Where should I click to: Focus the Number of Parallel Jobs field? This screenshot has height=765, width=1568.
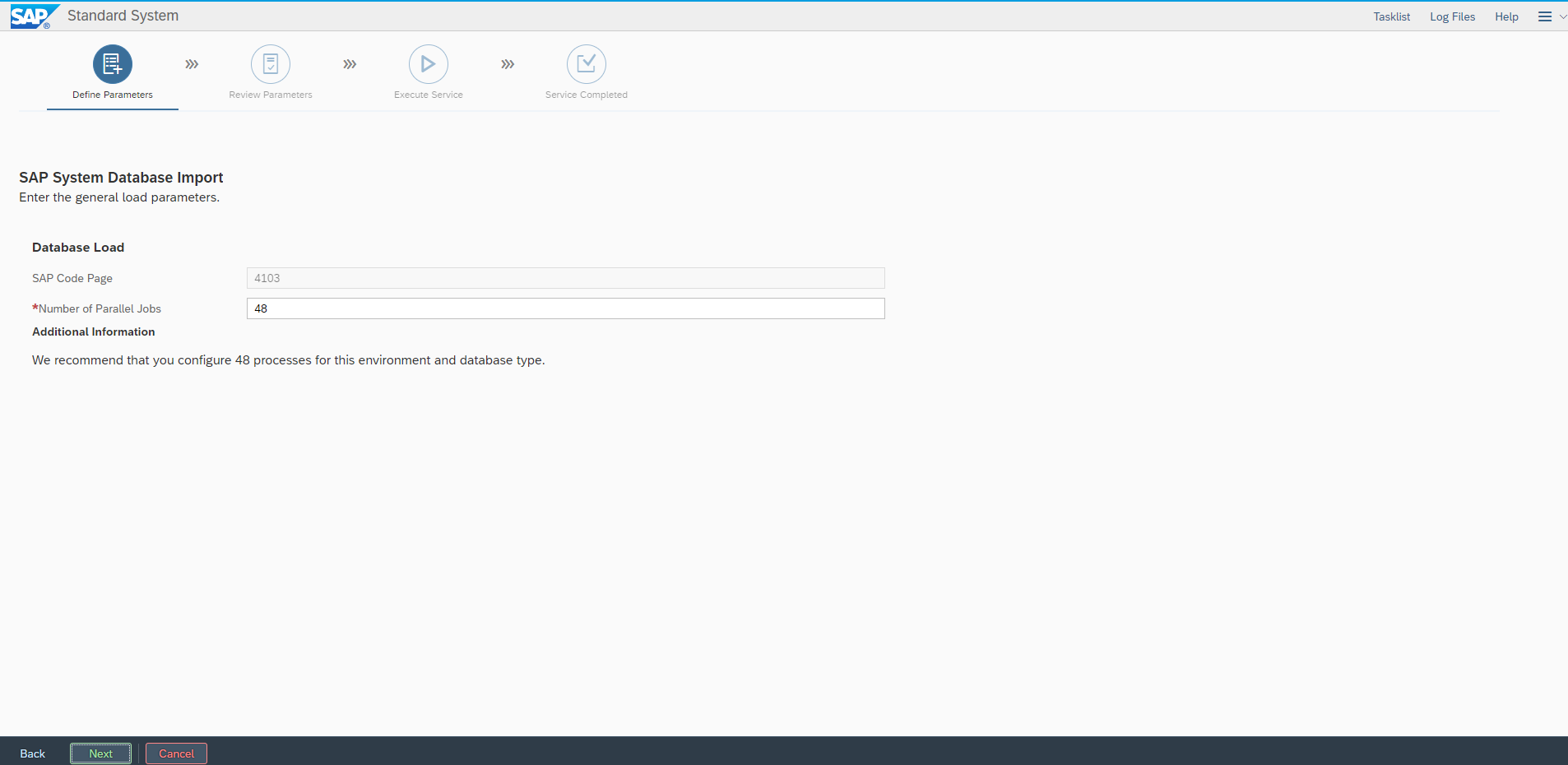(x=565, y=308)
